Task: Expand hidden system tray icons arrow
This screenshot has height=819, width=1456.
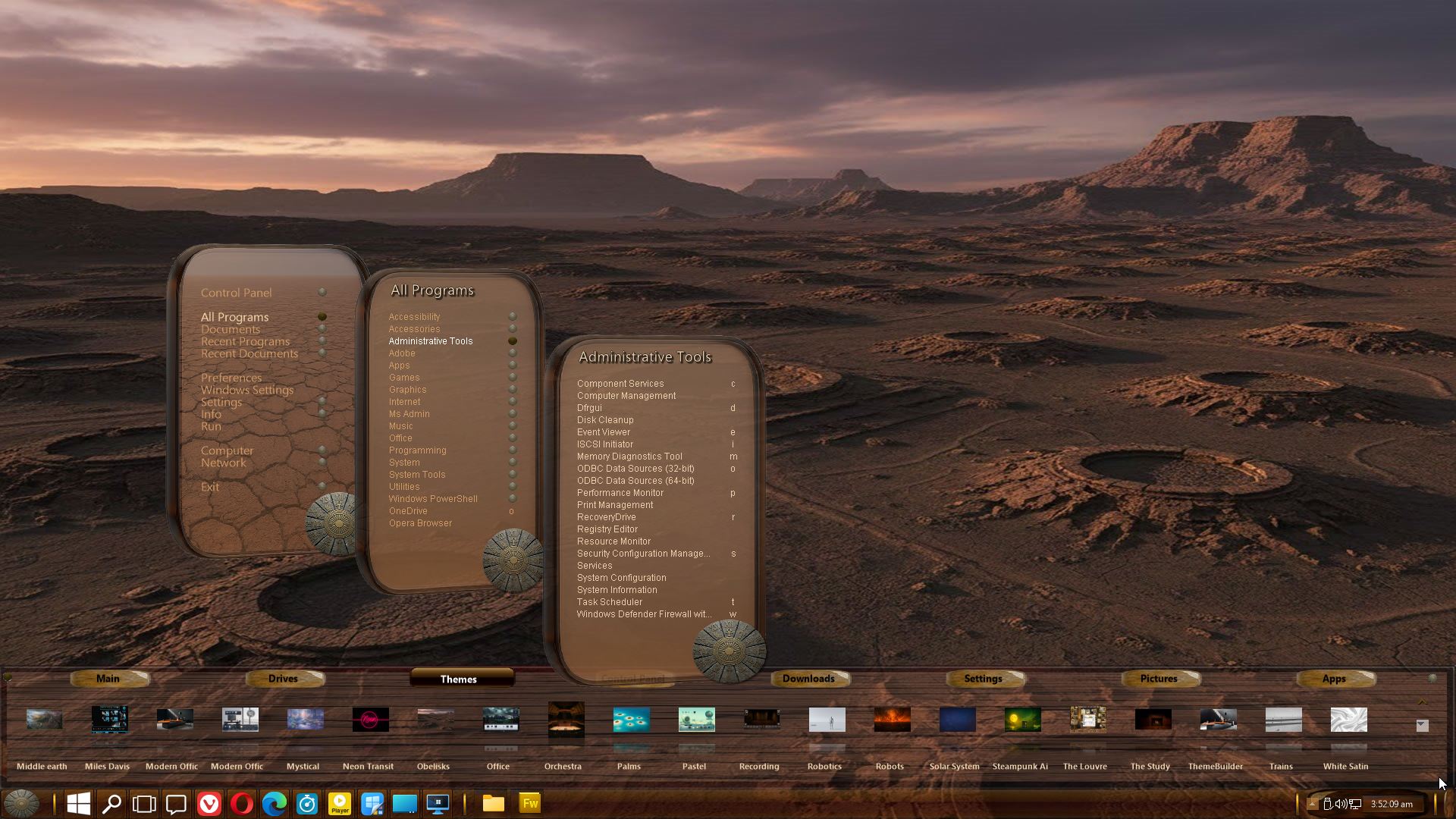Action: click(1313, 804)
